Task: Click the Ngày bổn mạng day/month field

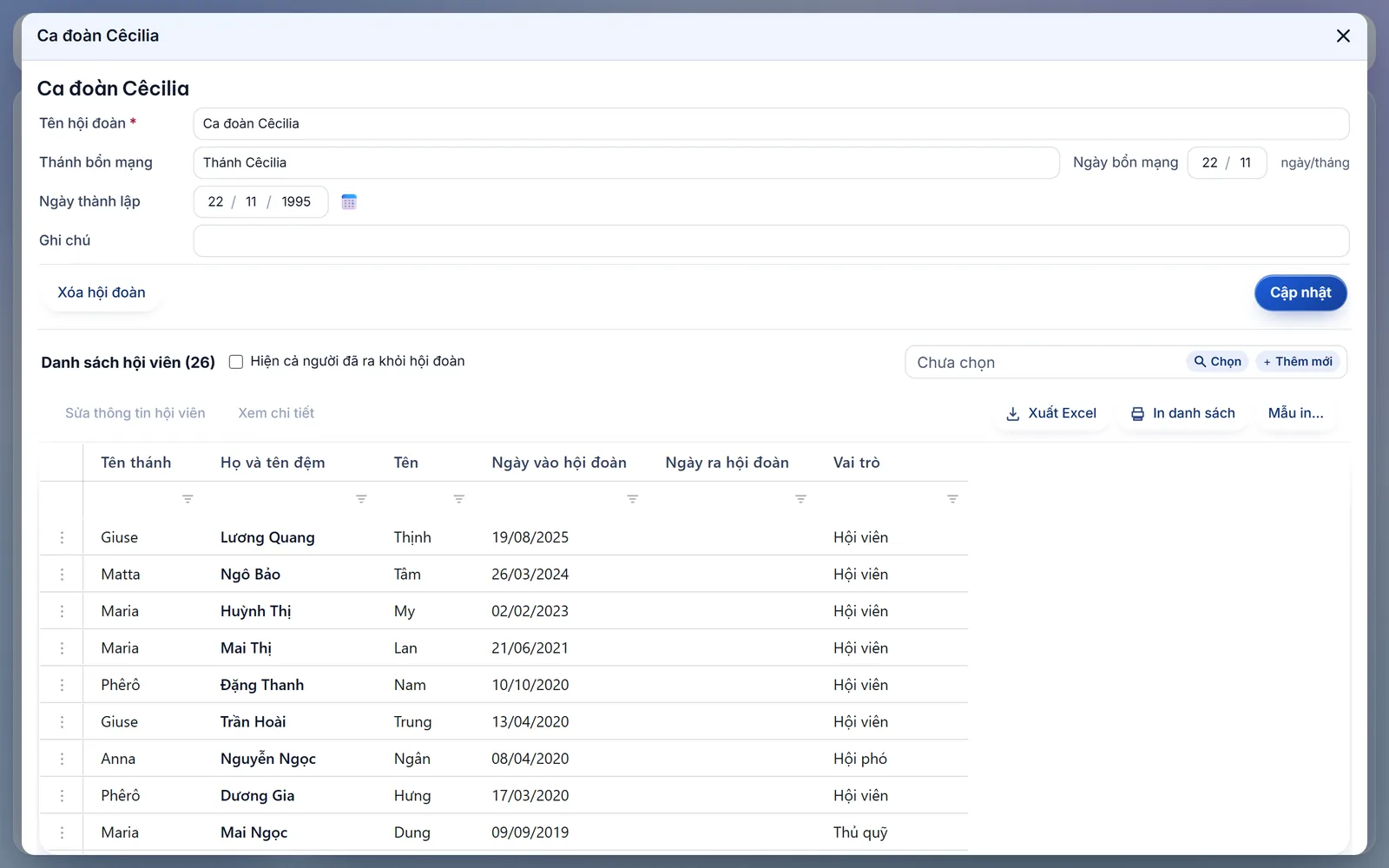Action: pyautogui.click(x=1227, y=162)
